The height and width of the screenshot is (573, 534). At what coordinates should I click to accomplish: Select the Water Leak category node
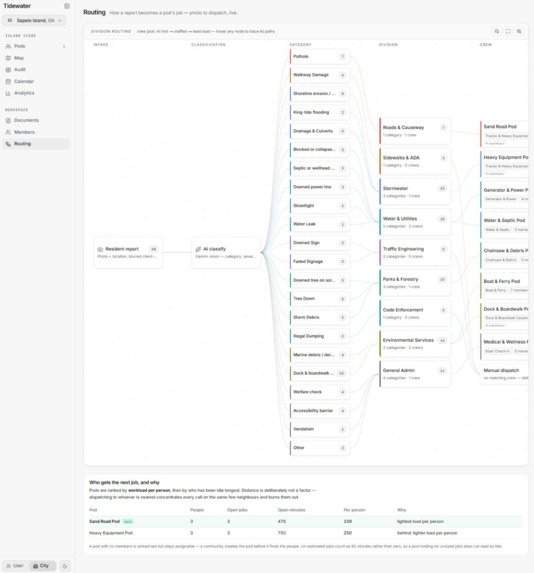click(x=319, y=224)
